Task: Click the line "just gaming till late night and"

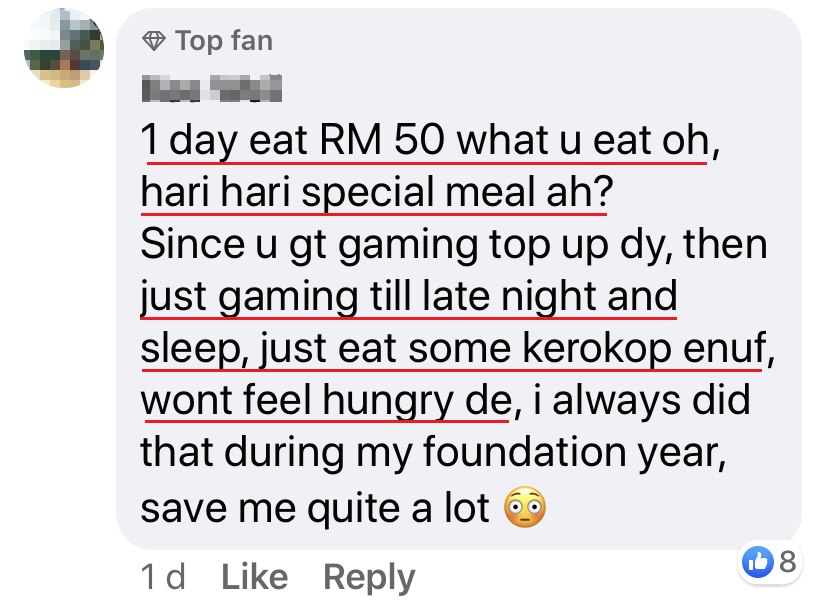Action: pos(409,298)
